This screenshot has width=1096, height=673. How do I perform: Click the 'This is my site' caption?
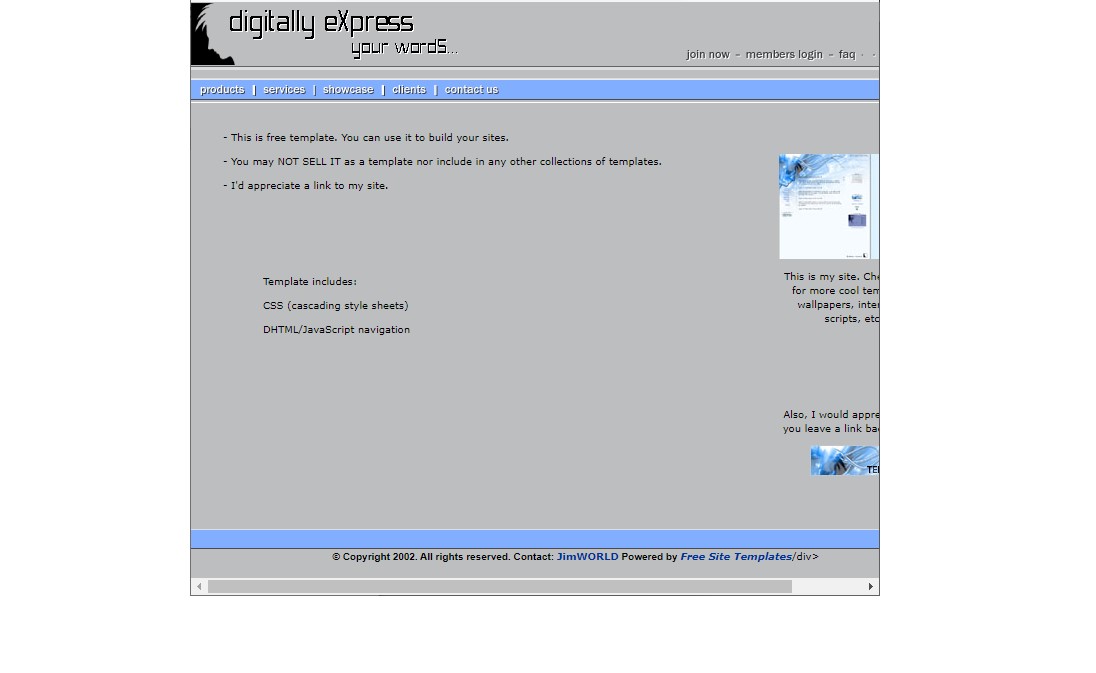pos(831,277)
